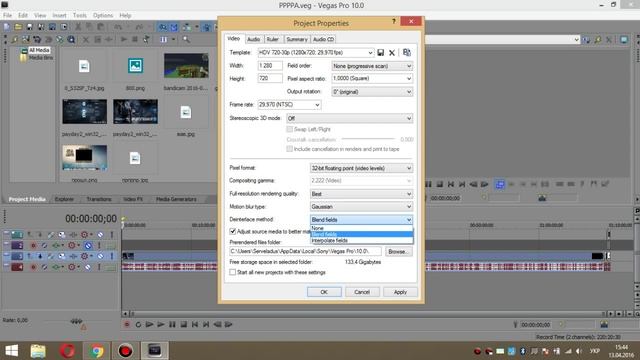Delete the selected template with X icon
The width and height of the screenshot is (640, 360).
coord(392,52)
